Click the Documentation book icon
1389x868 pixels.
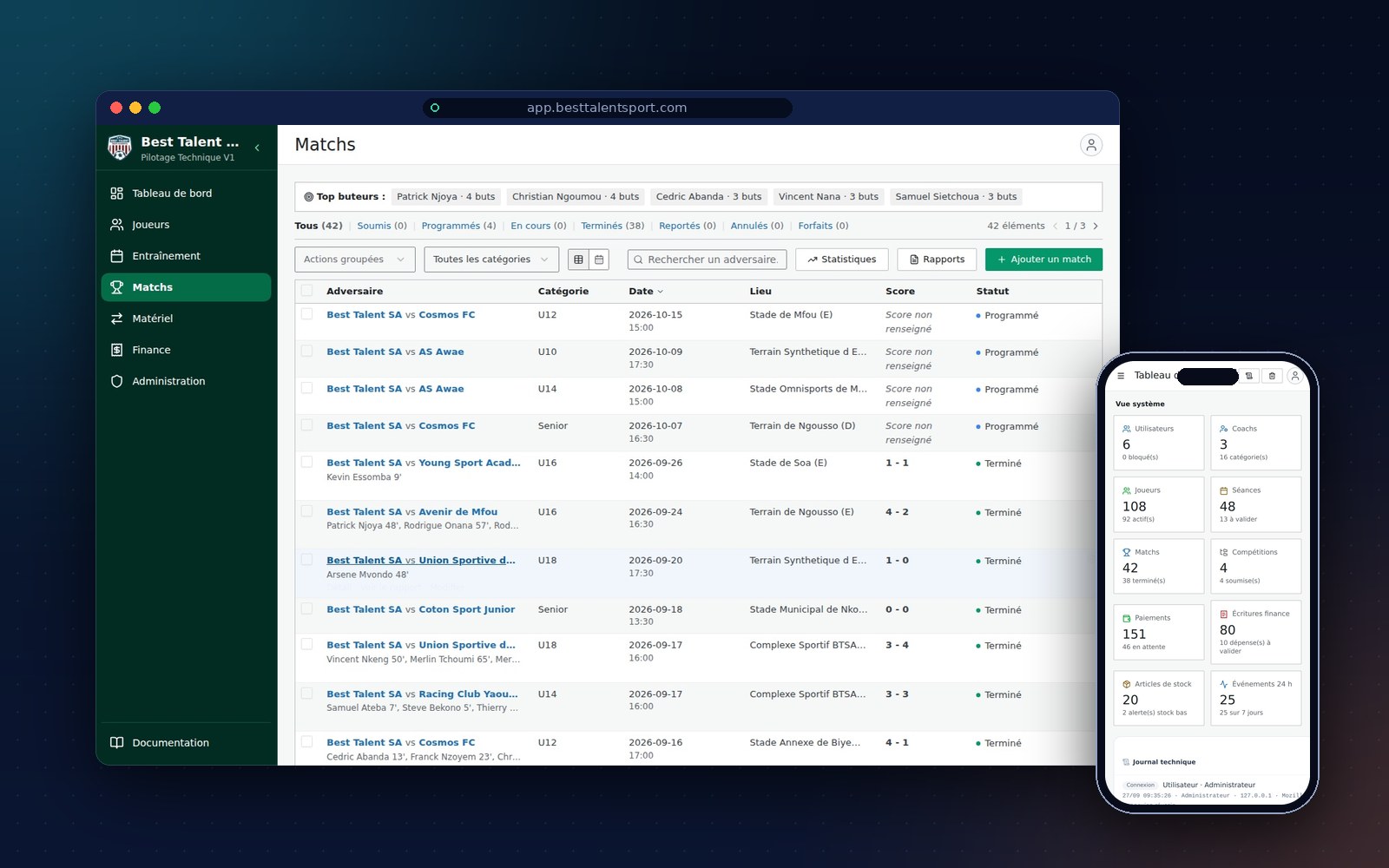116,743
